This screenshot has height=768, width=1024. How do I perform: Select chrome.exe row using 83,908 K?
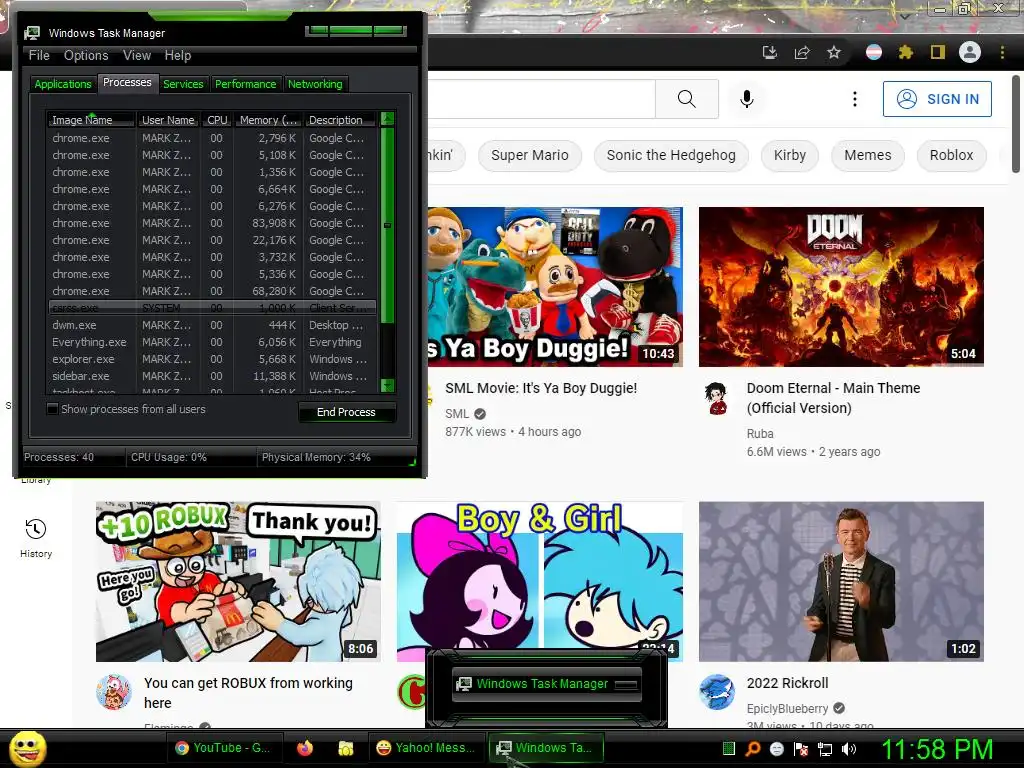click(x=212, y=223)
